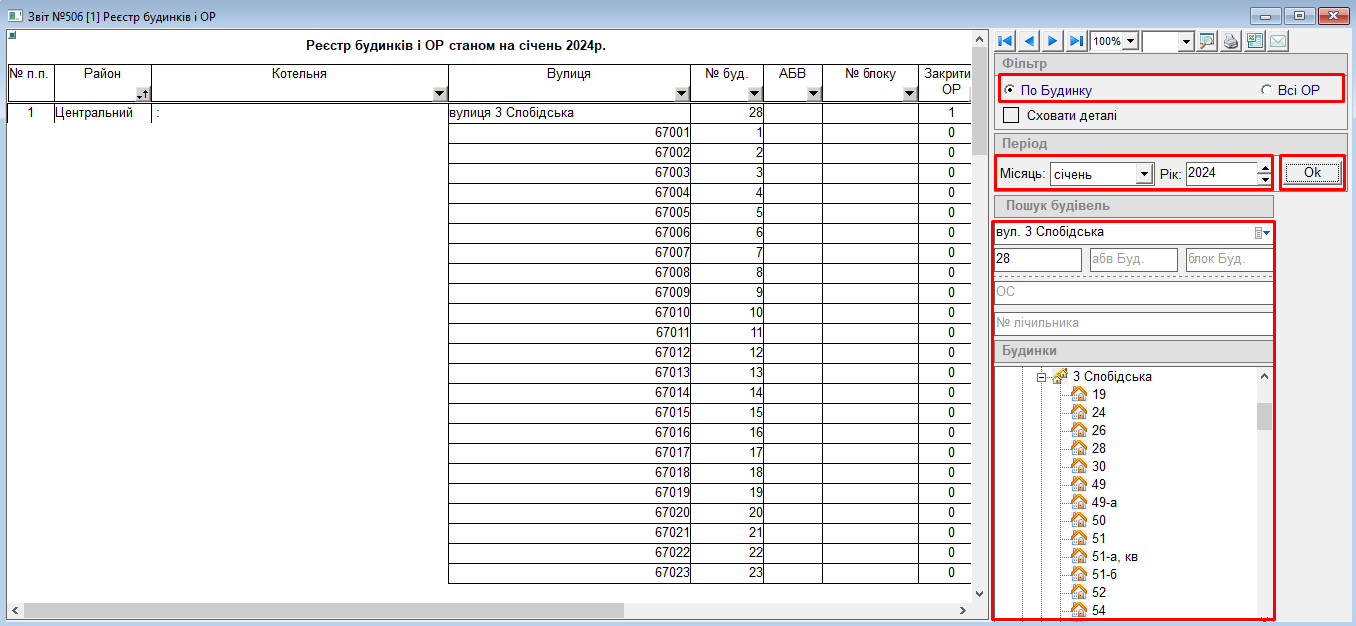Select the 'По Будинку' radio option

tap(1010, 90)
